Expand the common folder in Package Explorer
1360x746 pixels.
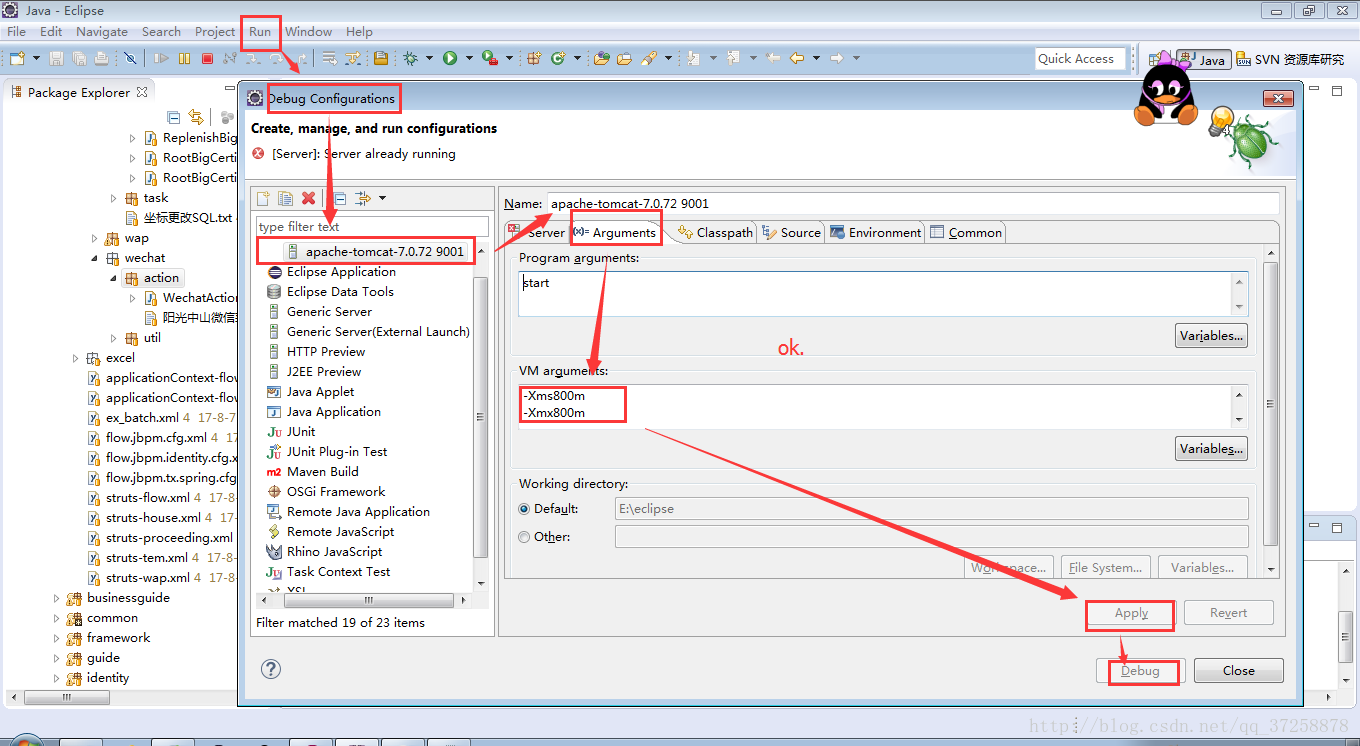tap(57, 618)
